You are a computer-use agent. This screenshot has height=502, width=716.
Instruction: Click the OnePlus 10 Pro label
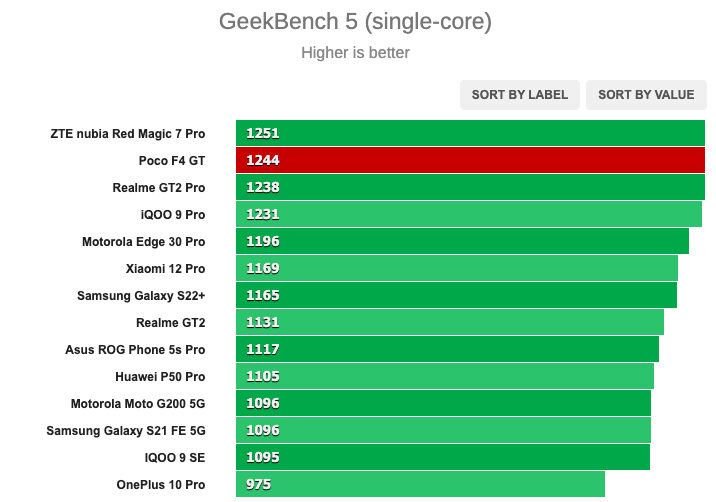161,485
